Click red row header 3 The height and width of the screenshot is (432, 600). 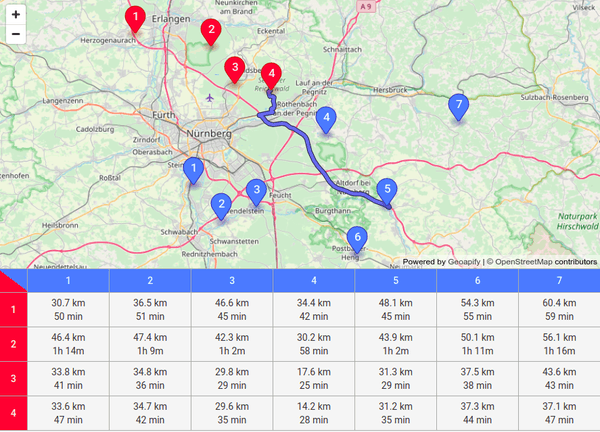click(13, 378)
